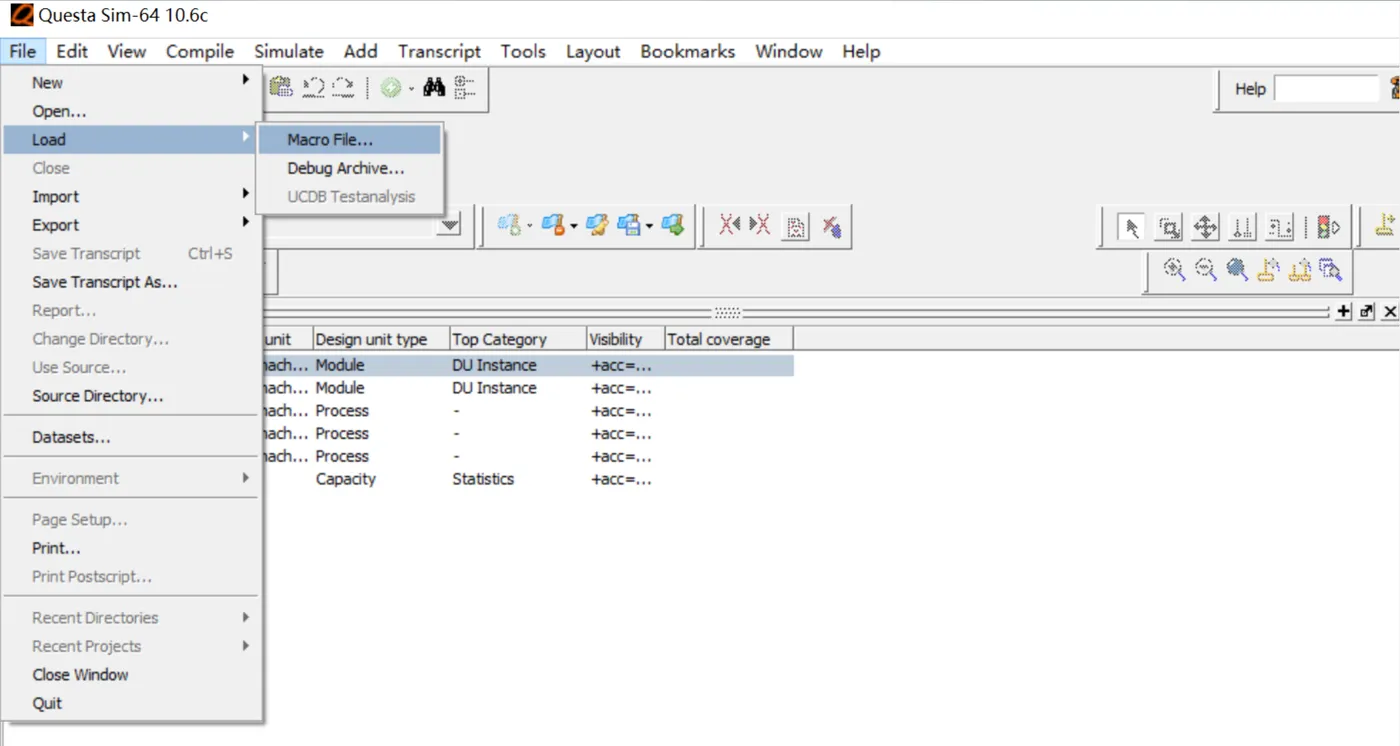Choose Quit in the File menu
Viewport: 1400px width, 746px height.
point(132,703)
